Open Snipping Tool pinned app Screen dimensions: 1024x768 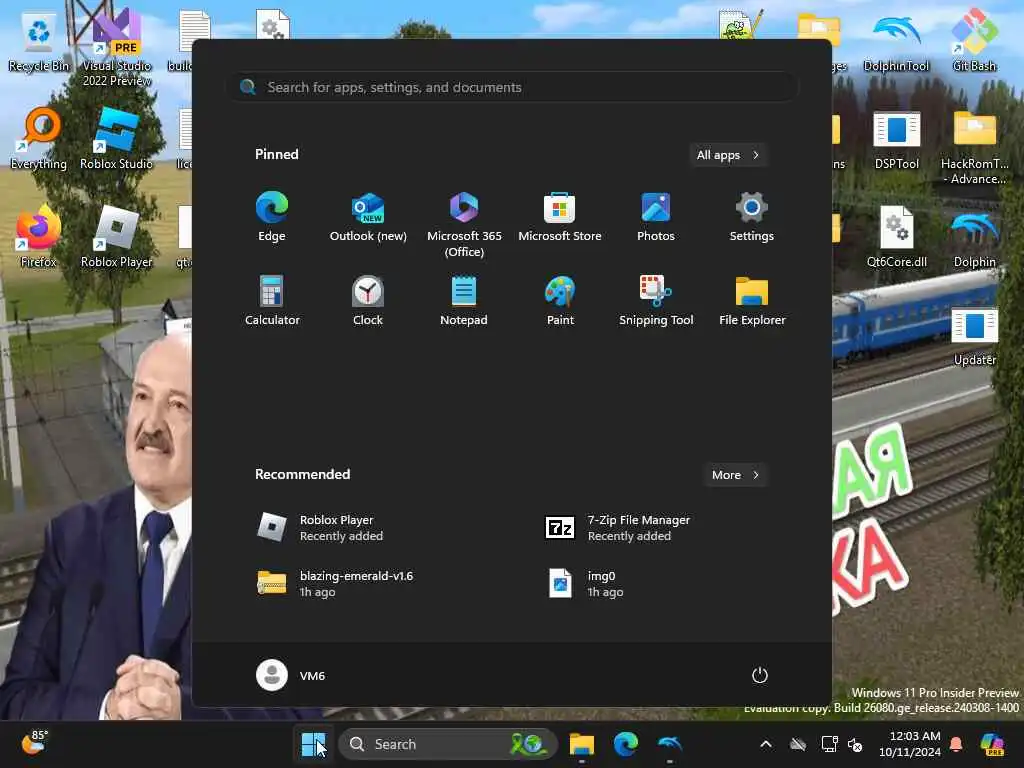click(x=656, y=300)
